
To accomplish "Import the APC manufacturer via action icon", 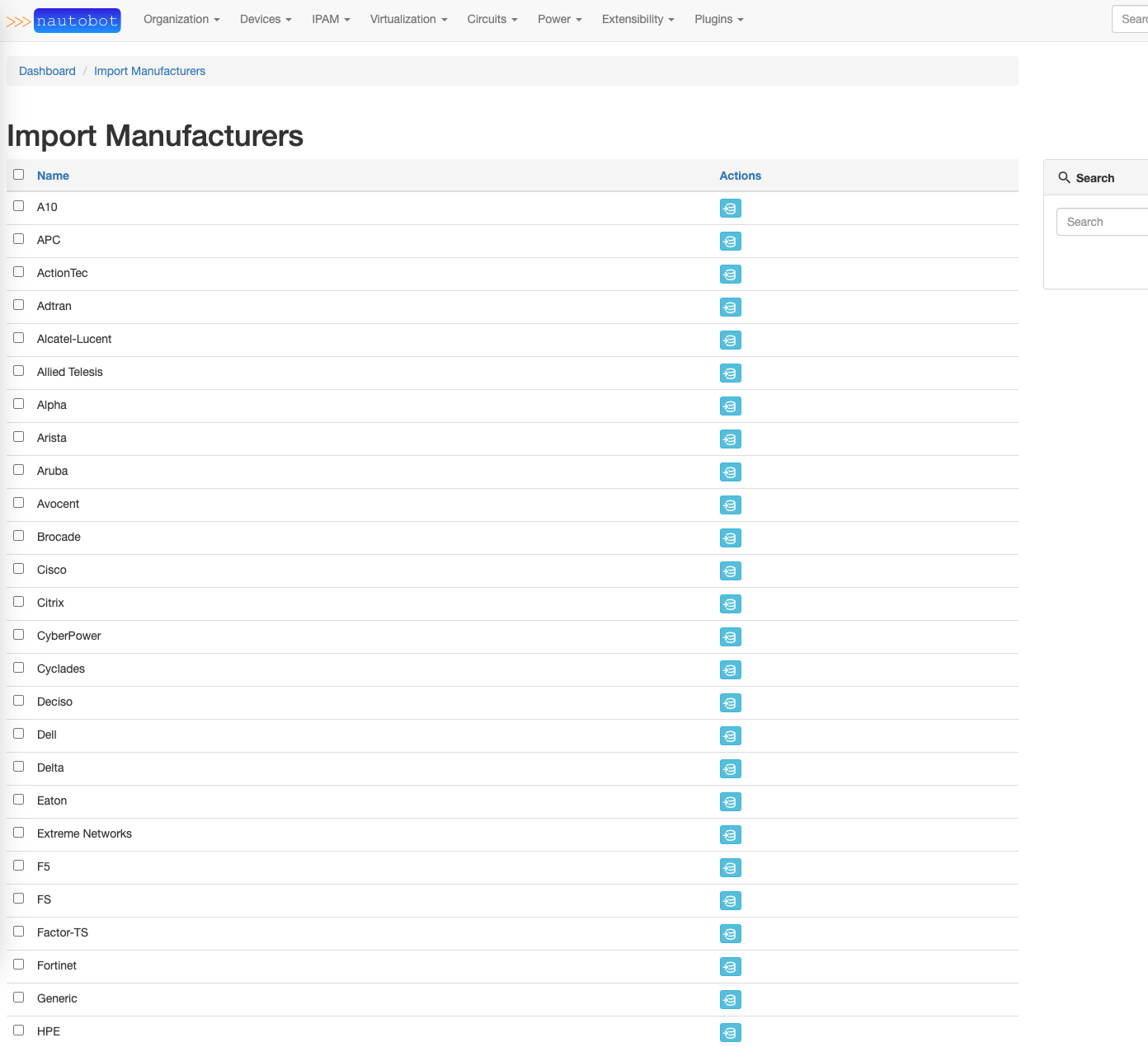I will point(730,241).
